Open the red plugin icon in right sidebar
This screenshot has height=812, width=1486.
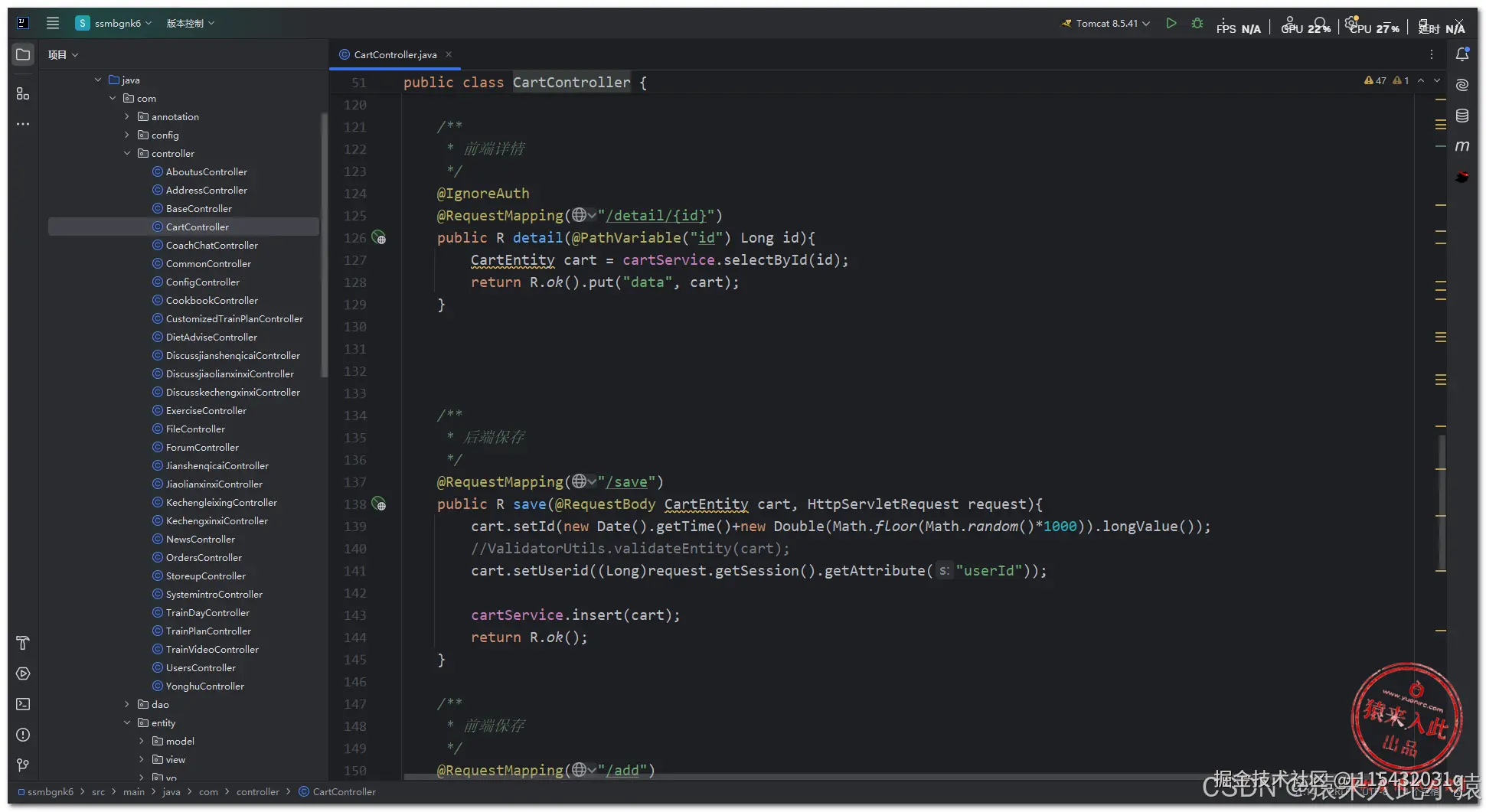click(1462, 177)
